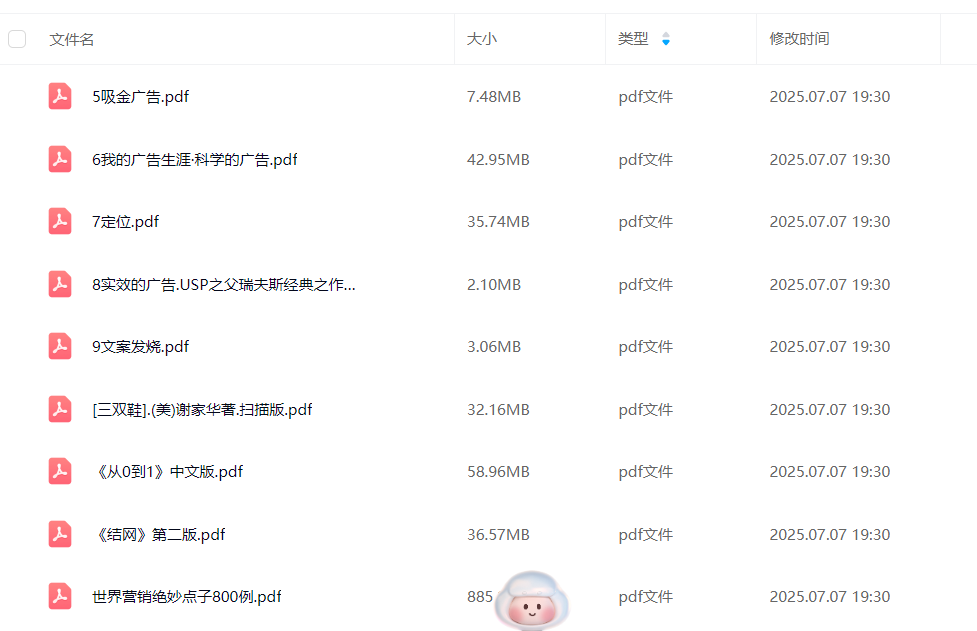Sort files by 文件名 column header
This screenshot has width=977, height=631.
pyautogui.click(x=72, y=39)
